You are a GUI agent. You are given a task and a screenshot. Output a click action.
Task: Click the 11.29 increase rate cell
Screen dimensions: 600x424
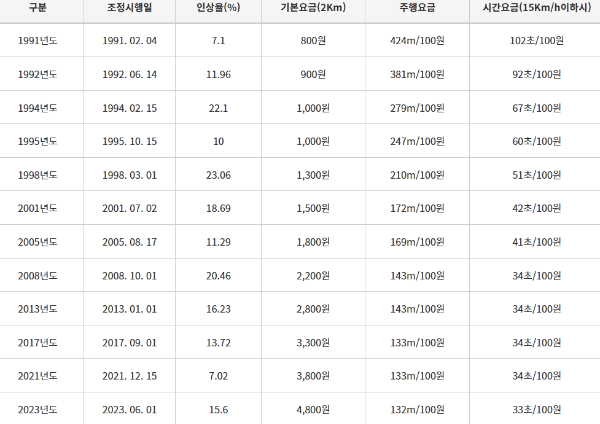click(x=218, y=242)
